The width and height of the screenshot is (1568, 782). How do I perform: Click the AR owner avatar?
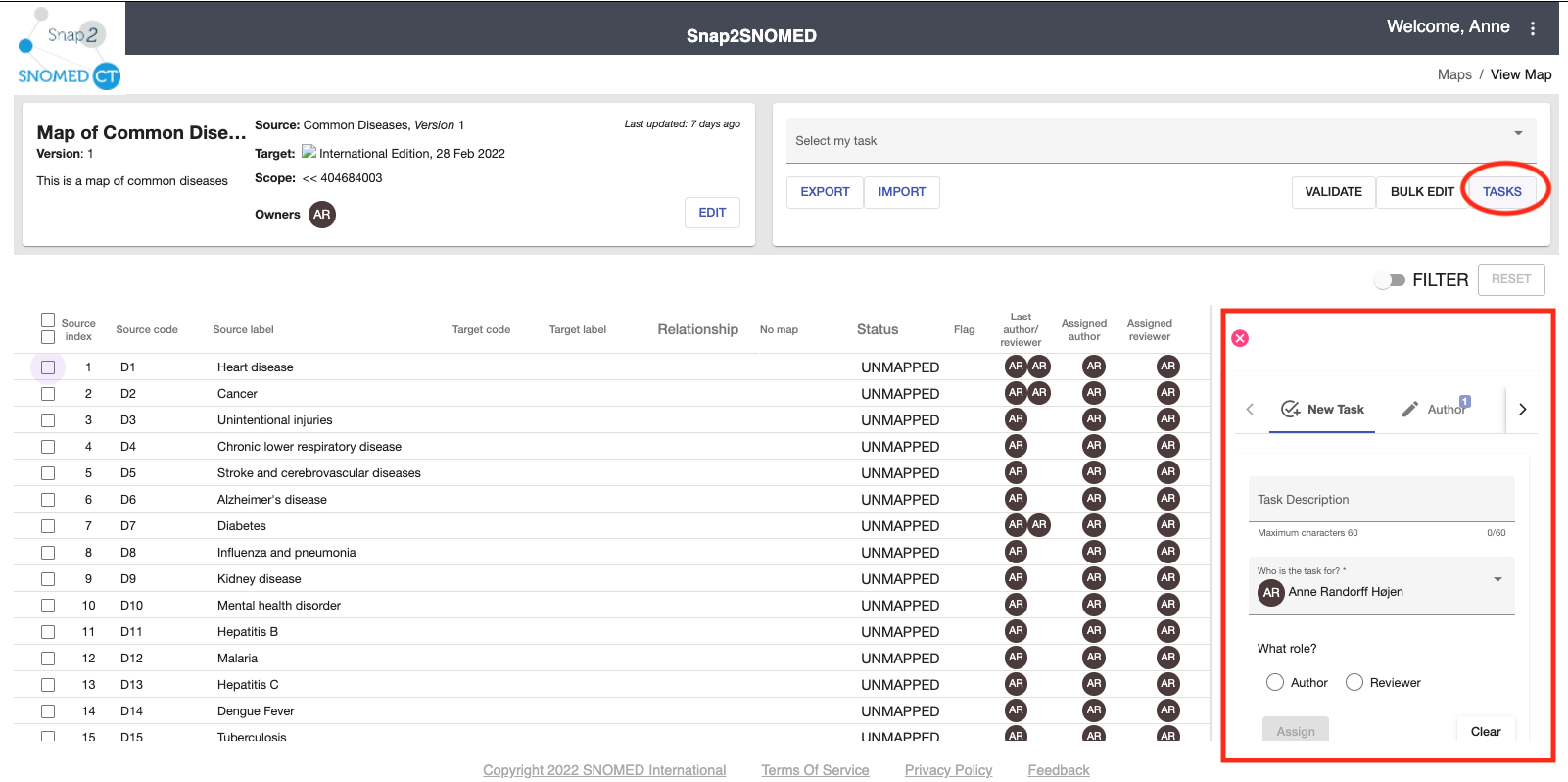click(322, 215)
